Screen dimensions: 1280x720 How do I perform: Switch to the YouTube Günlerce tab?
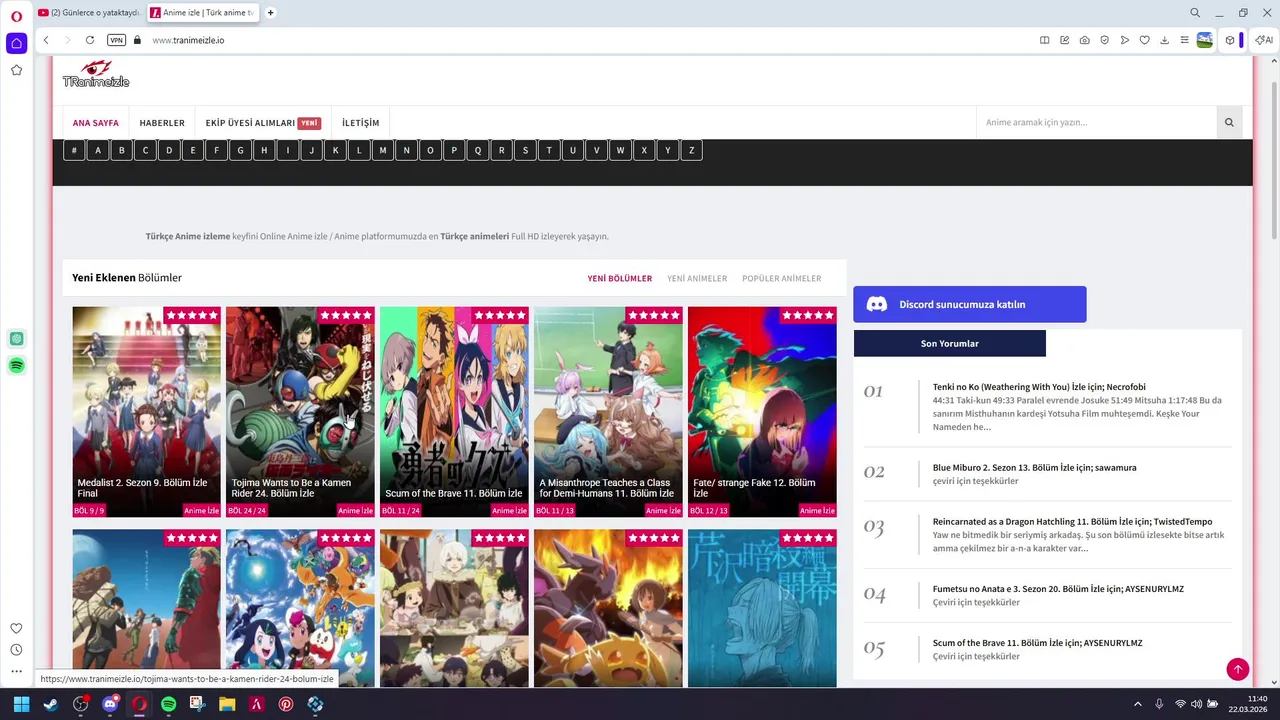pyautogui.click(x=88, y=13)
